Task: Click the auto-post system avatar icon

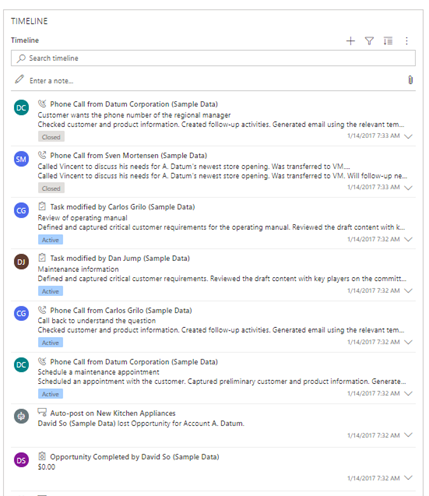Action: [x=21, y=416]
